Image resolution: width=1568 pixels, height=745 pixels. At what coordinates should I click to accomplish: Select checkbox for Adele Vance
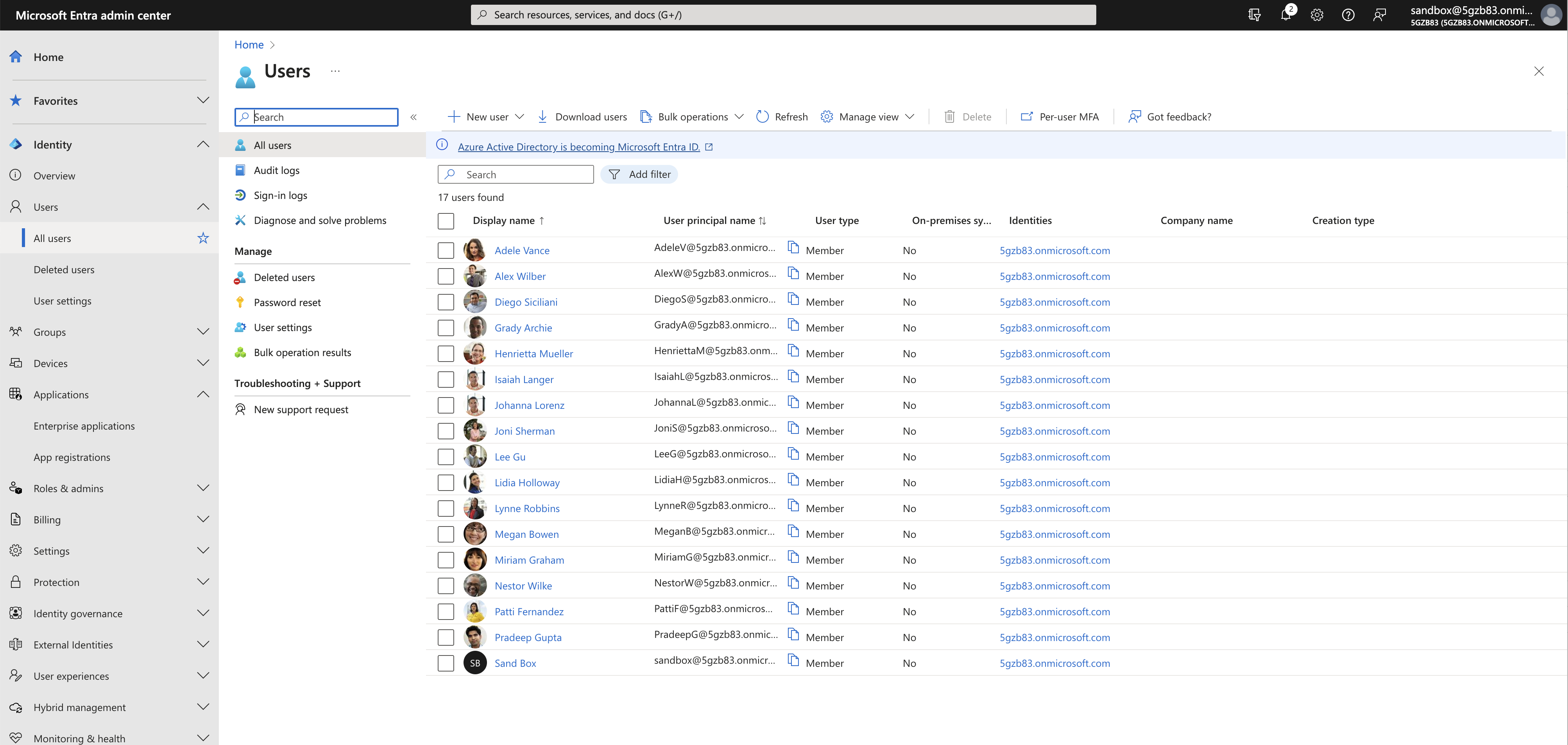click(x=446, y=250)
